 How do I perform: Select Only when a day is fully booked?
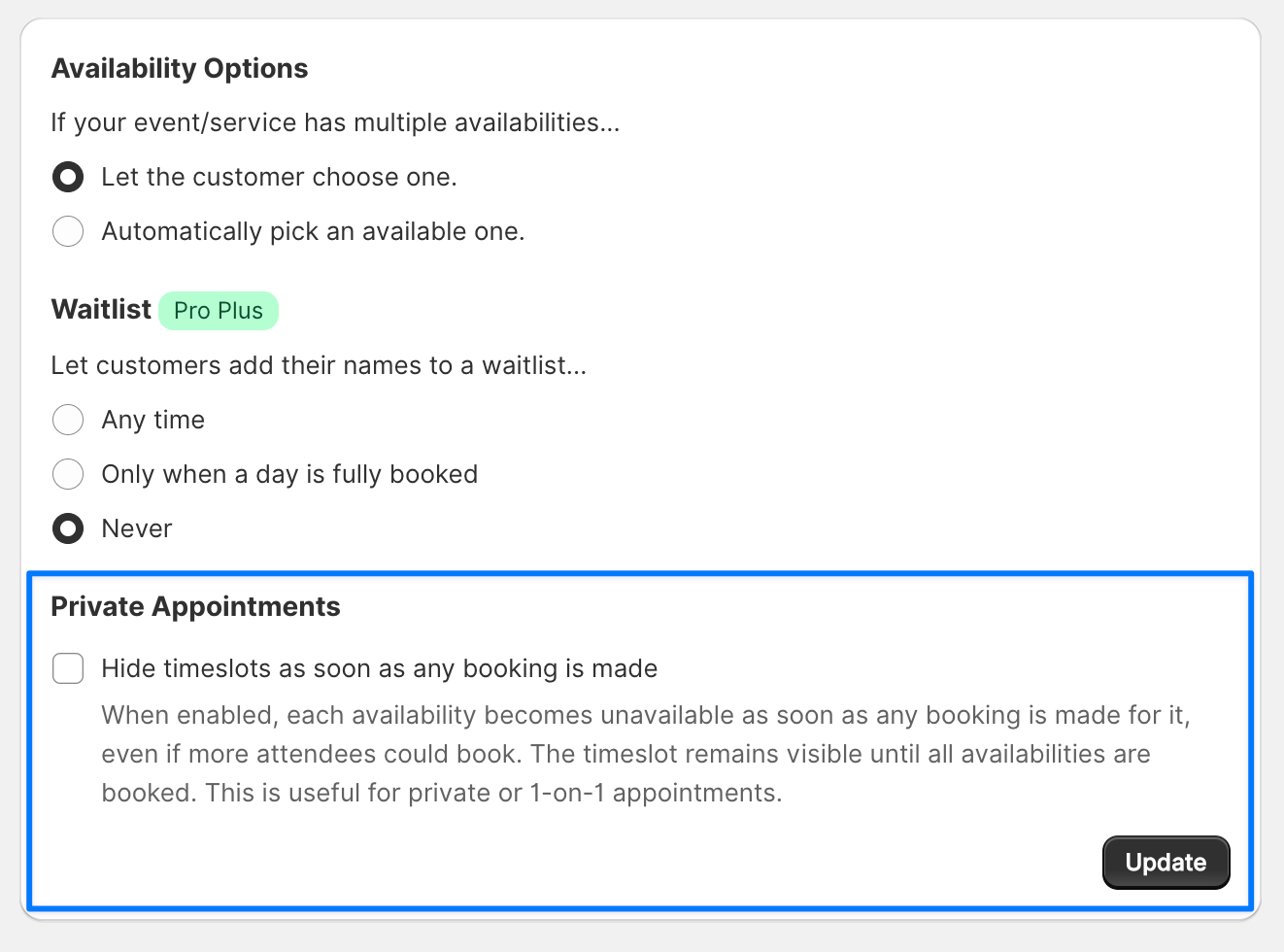click(x=68, y=474)
